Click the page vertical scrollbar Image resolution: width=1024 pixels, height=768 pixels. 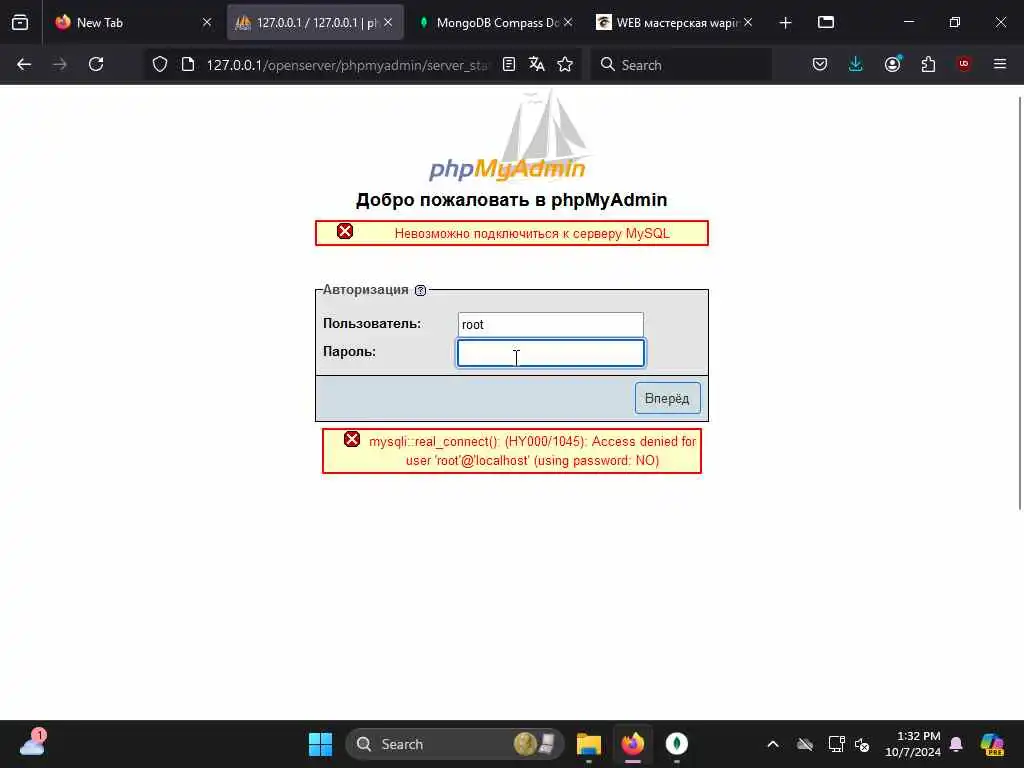[x=1020, y=302]
